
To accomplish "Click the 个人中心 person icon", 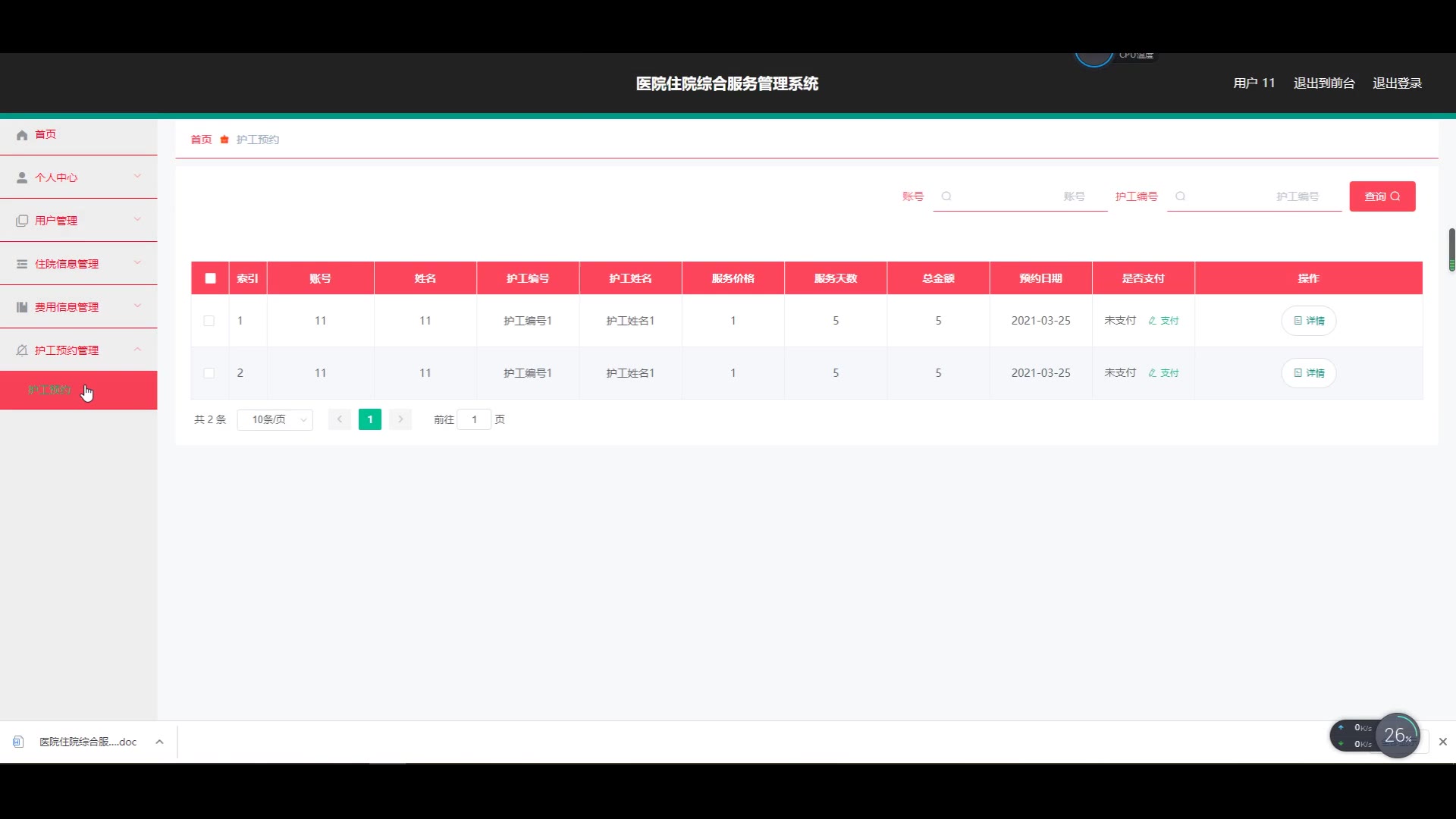I will (x=22, y=177).
